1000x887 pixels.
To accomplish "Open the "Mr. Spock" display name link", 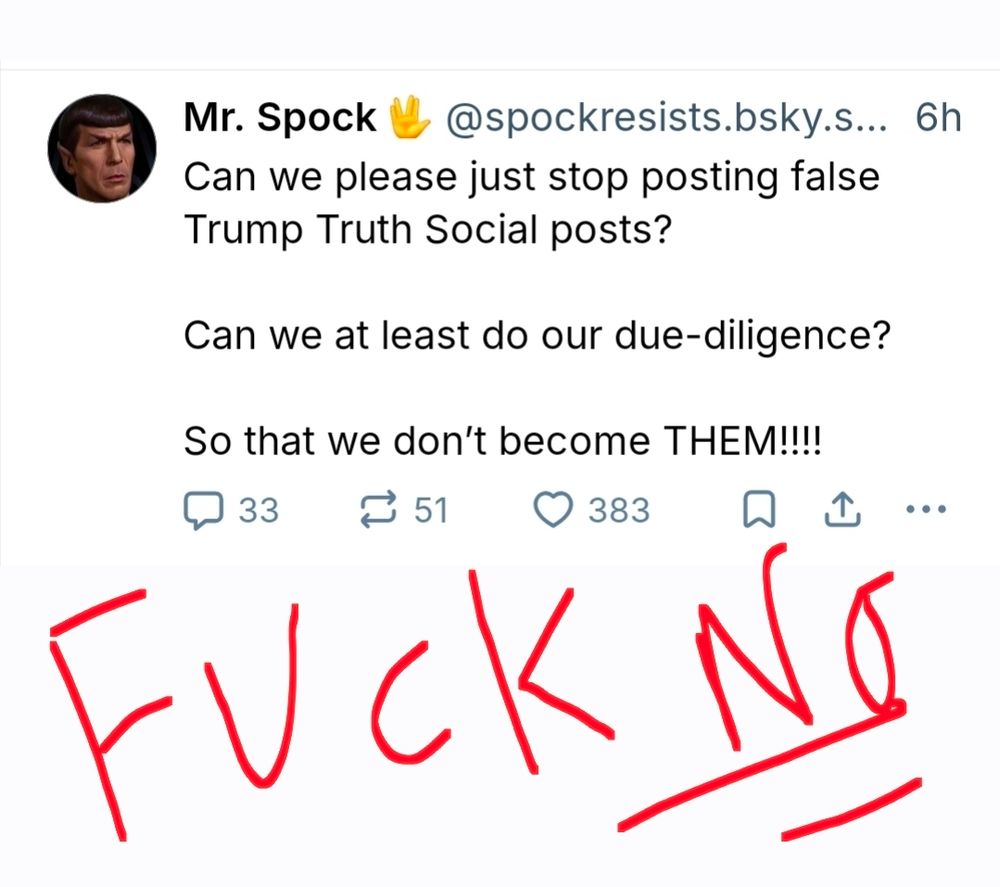I will pyautogui.click(x=279, y=118).
